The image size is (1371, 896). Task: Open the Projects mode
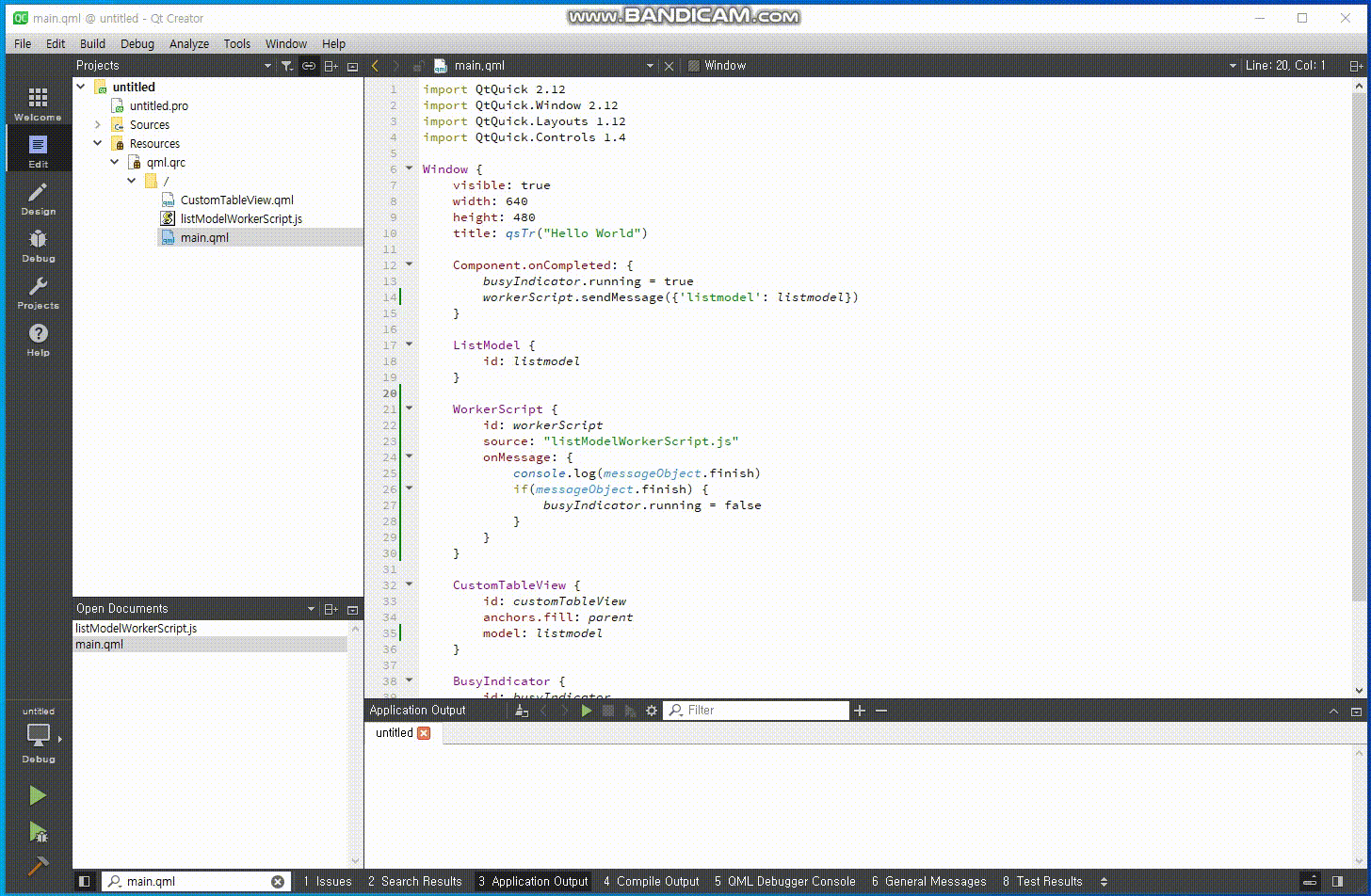[38, 292]
